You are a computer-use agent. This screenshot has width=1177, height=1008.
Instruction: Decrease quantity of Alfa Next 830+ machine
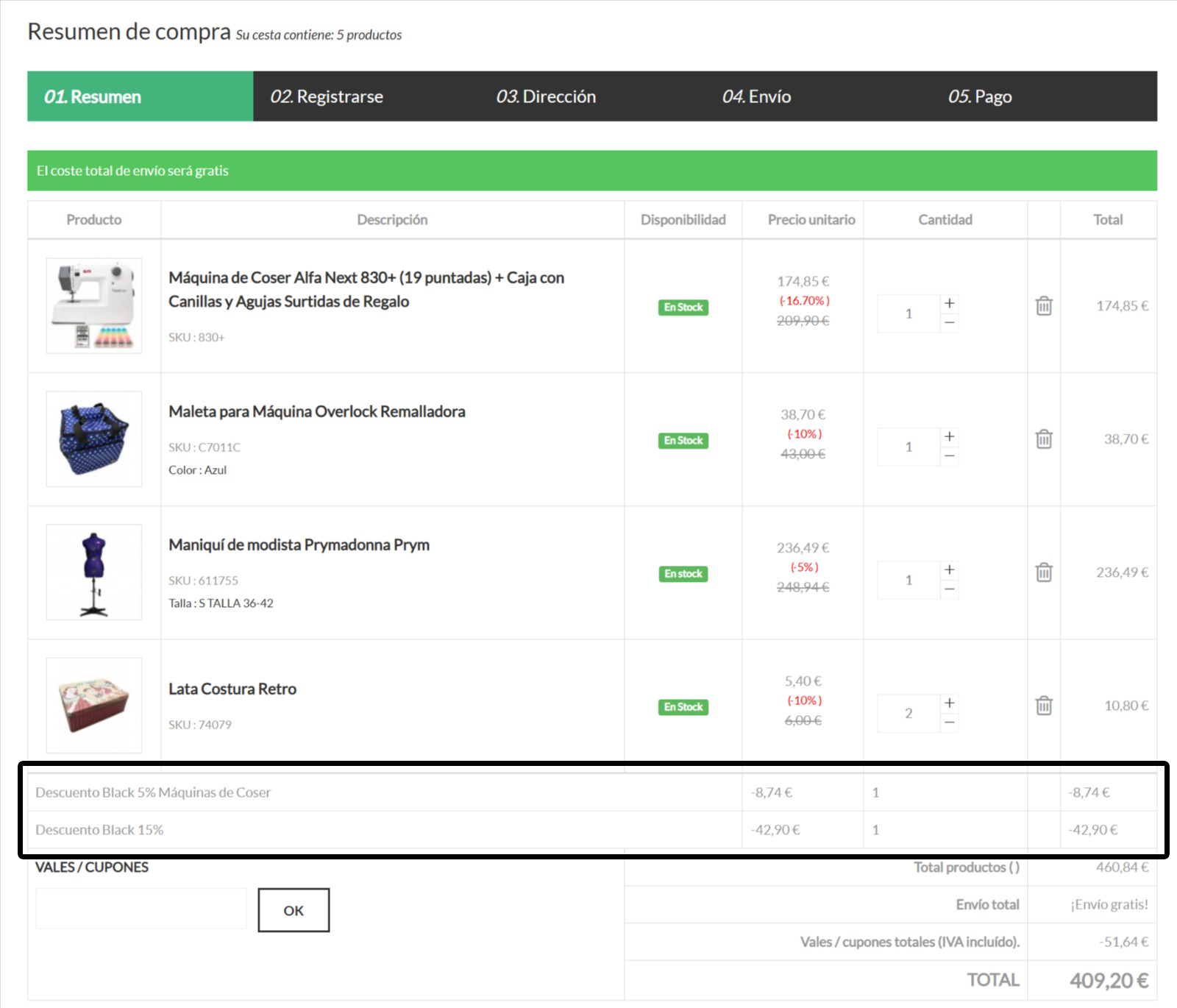pyautogui.click(x=950, y=323)
